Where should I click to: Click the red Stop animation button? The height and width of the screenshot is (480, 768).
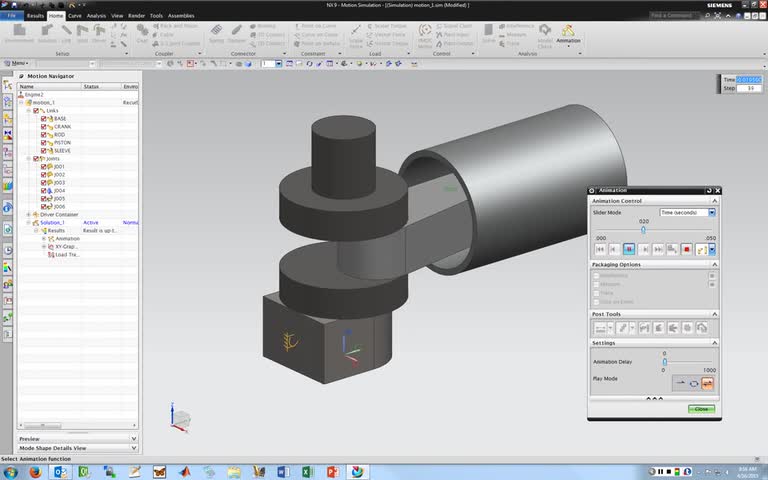tap(687, 249)
